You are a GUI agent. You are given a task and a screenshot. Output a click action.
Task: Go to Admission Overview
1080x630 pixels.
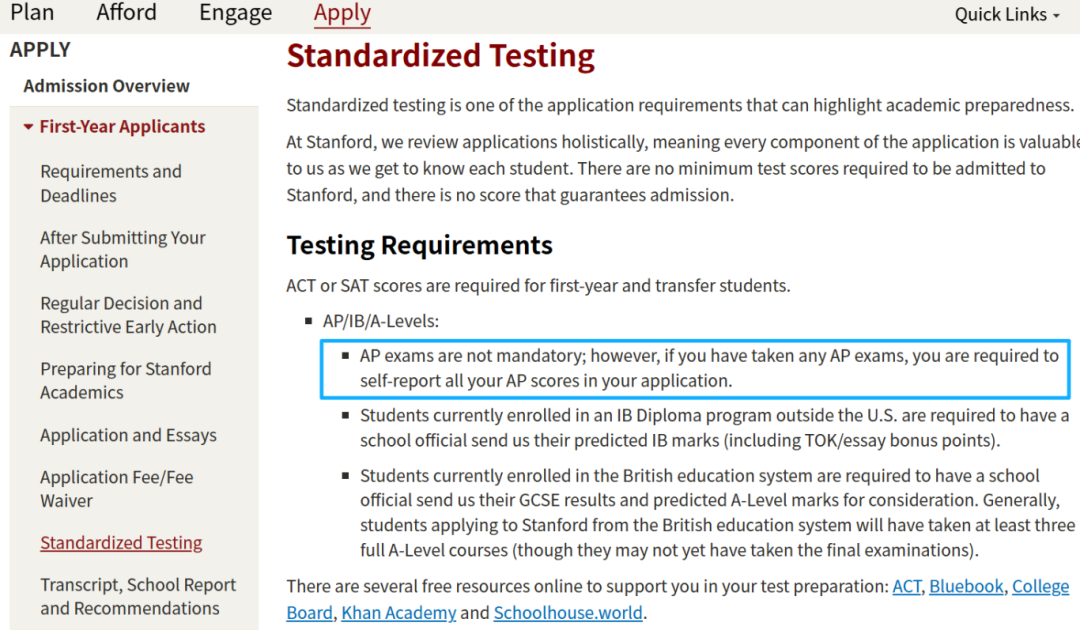106,86
